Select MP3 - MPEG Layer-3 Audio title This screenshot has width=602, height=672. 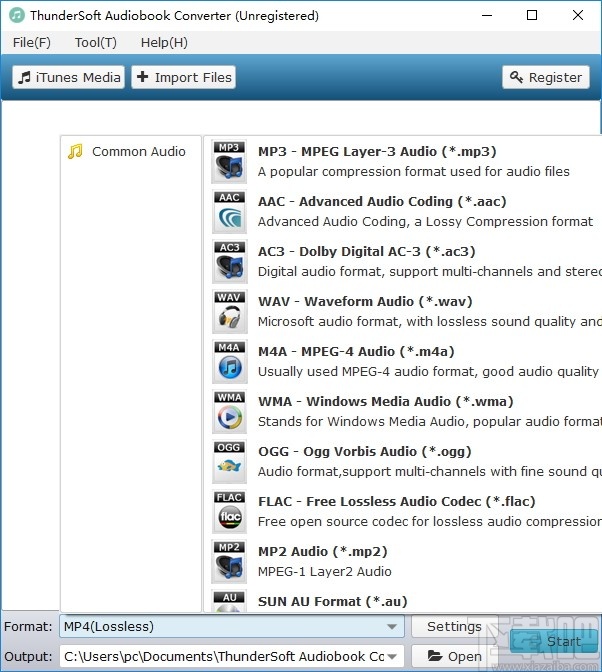click(x=377, y=151)
